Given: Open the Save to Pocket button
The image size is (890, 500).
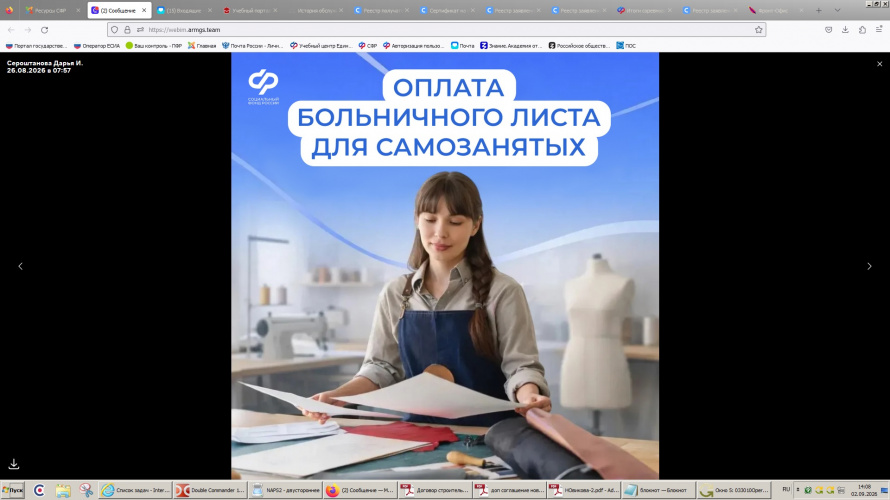Looking at the screenshot, I should coord(829,30).
